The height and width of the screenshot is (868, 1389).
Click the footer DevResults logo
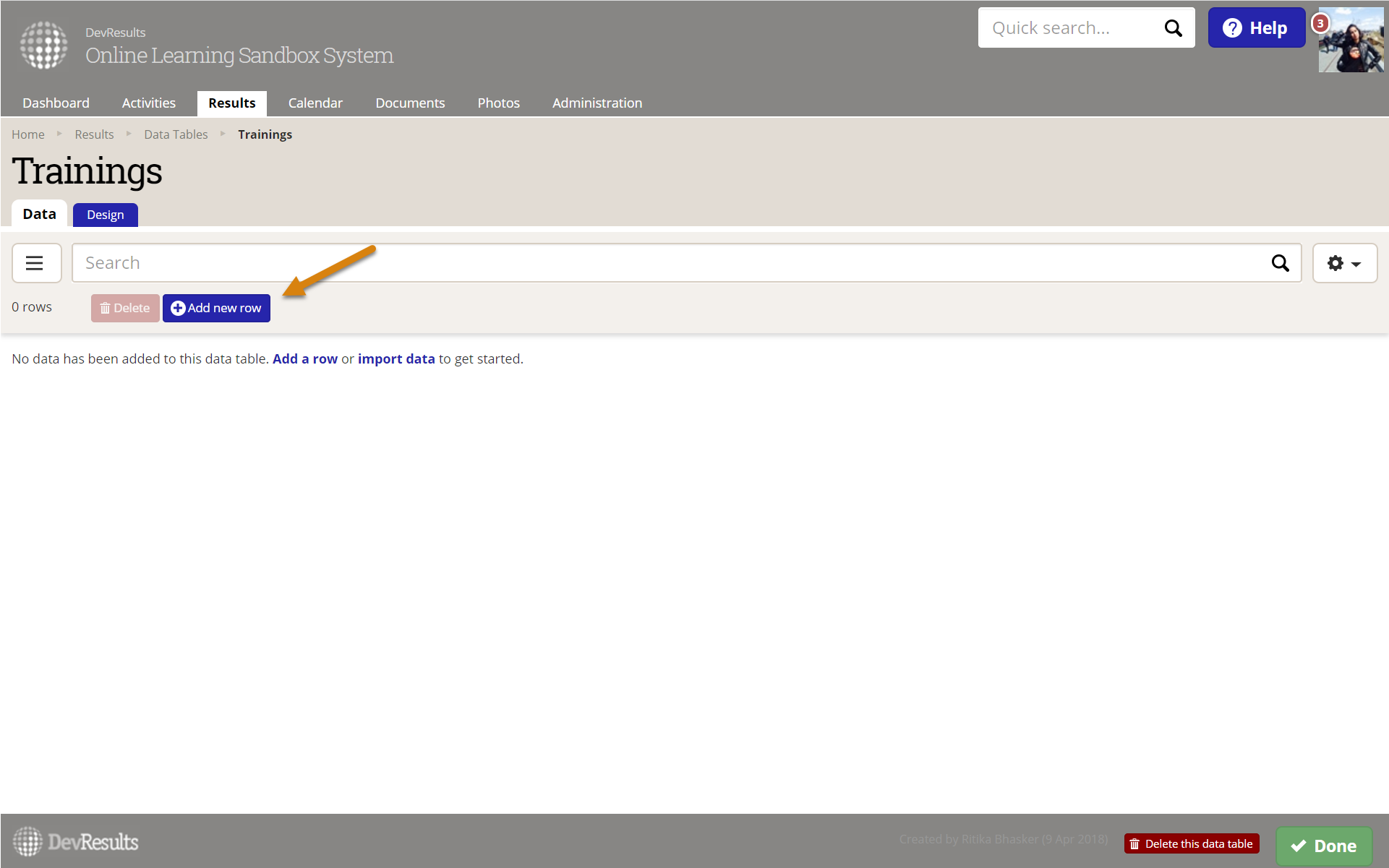click(x=76, y=842)
